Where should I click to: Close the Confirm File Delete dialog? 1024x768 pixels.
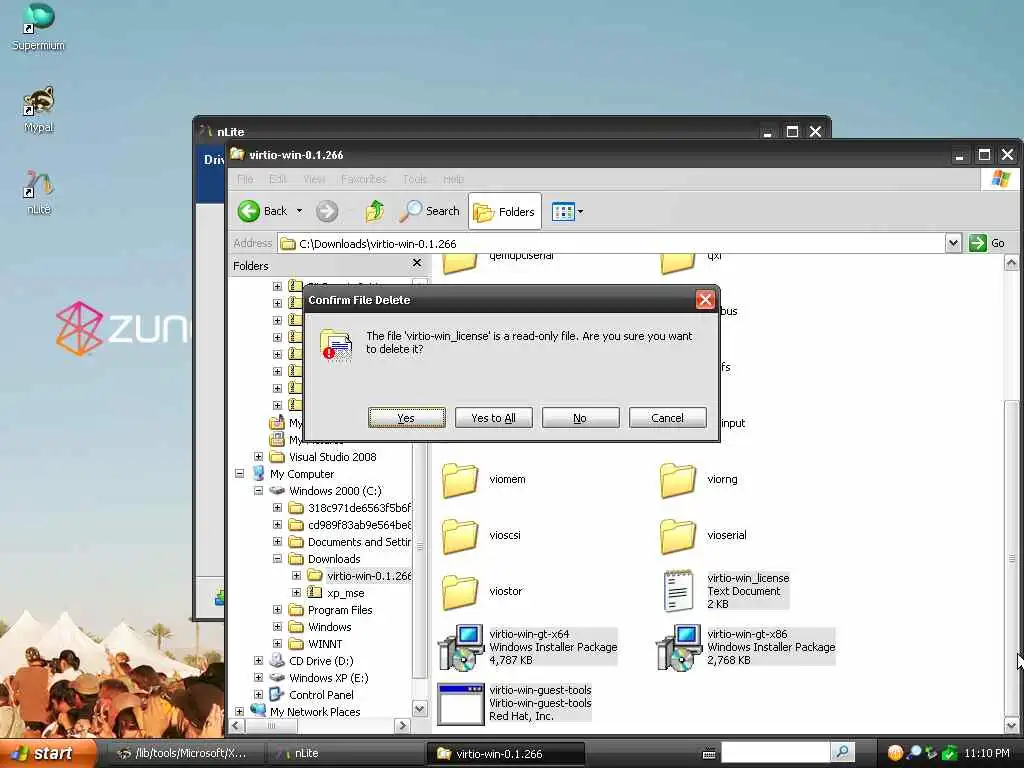[x=705, y=300]
